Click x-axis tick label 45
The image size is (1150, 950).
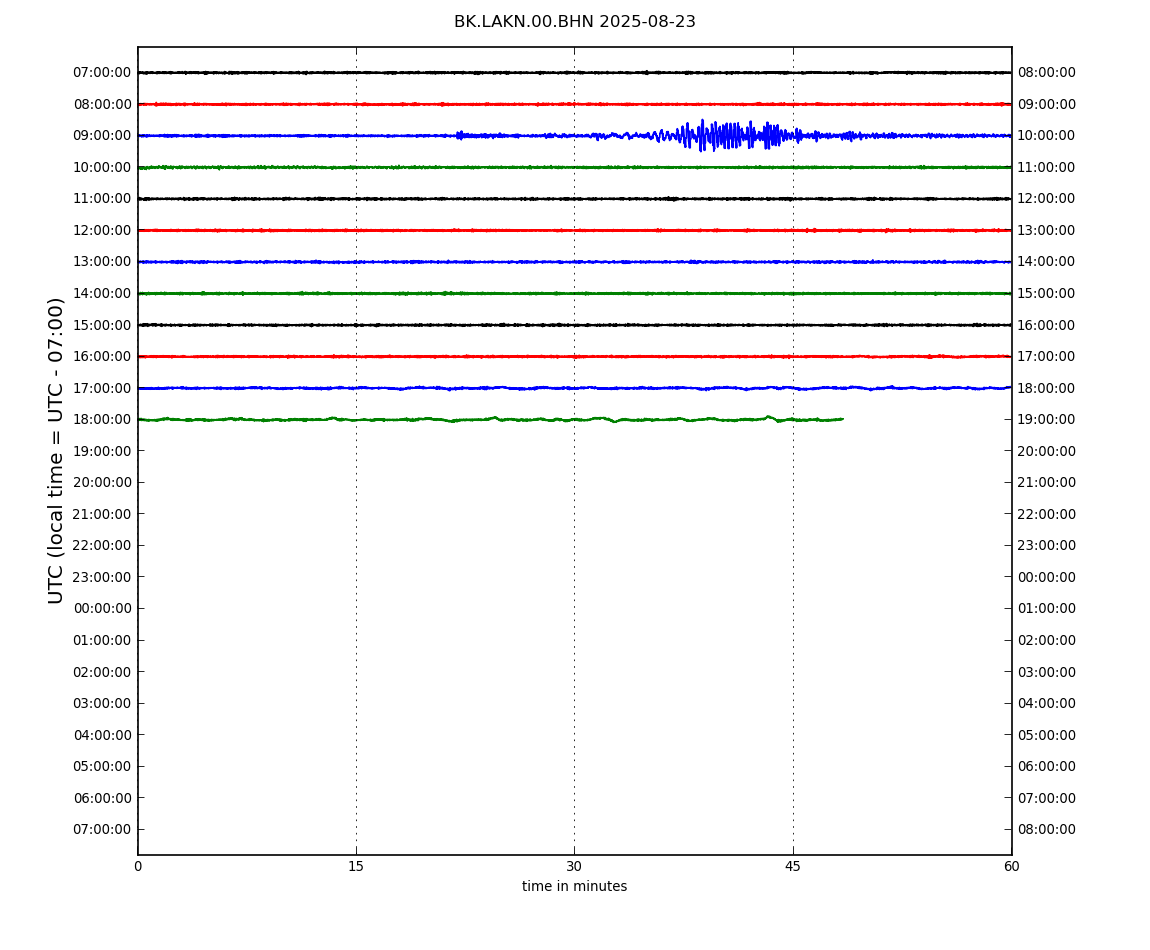click(793, 866)
